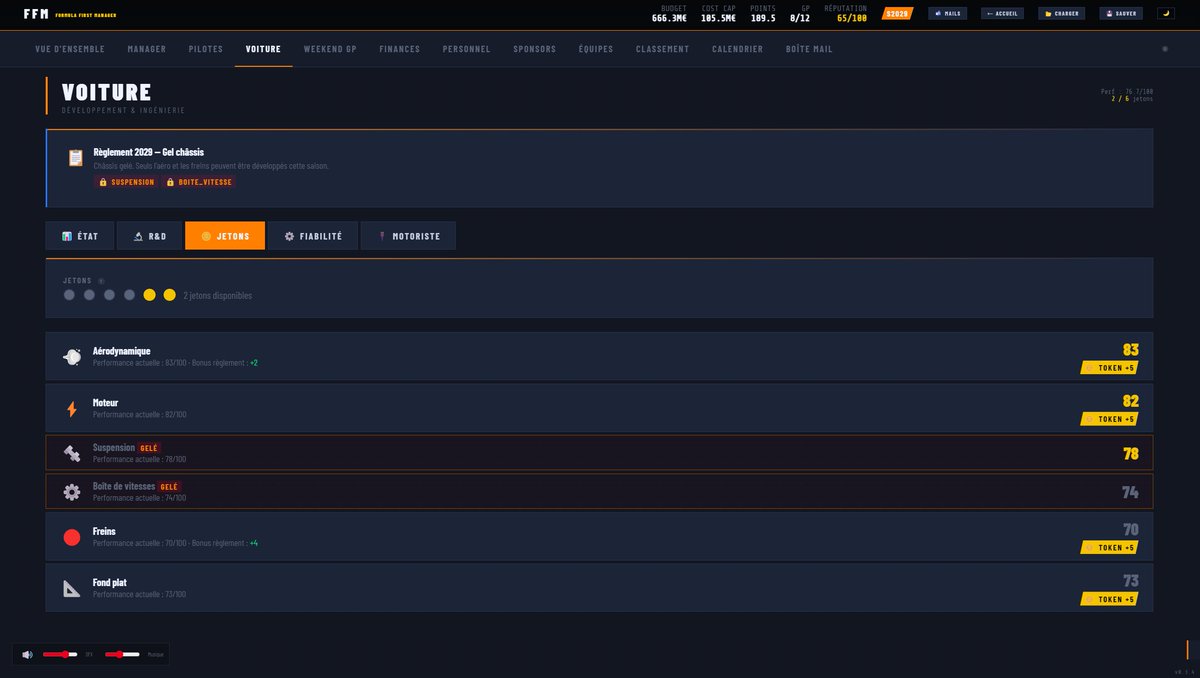Select the Jetons tab
The image size is (1200, 678).
225,236
